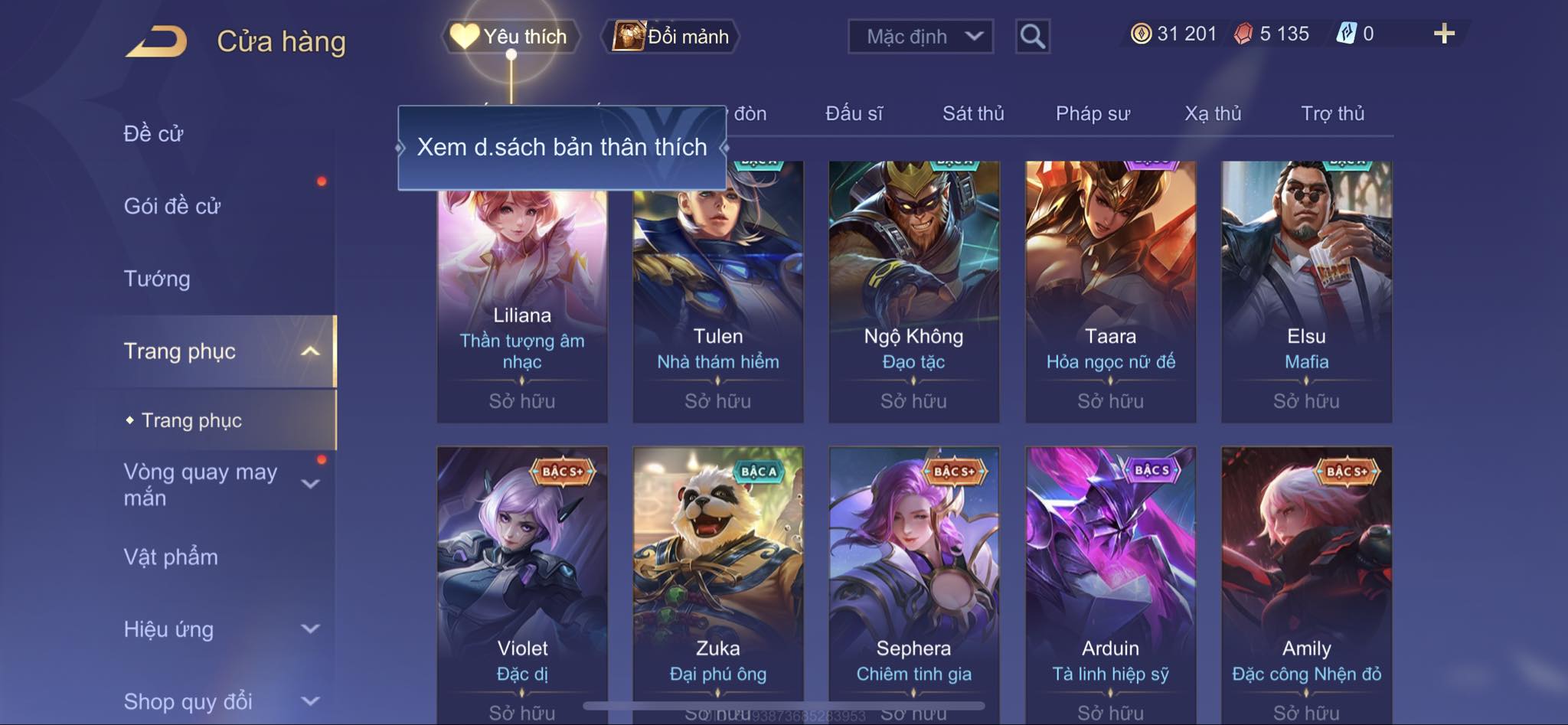This screenshot has height=725, width=1568.
Task: Switch to the Pháp sư tab
Action: pyautogui.click(x=1093, y=113)
